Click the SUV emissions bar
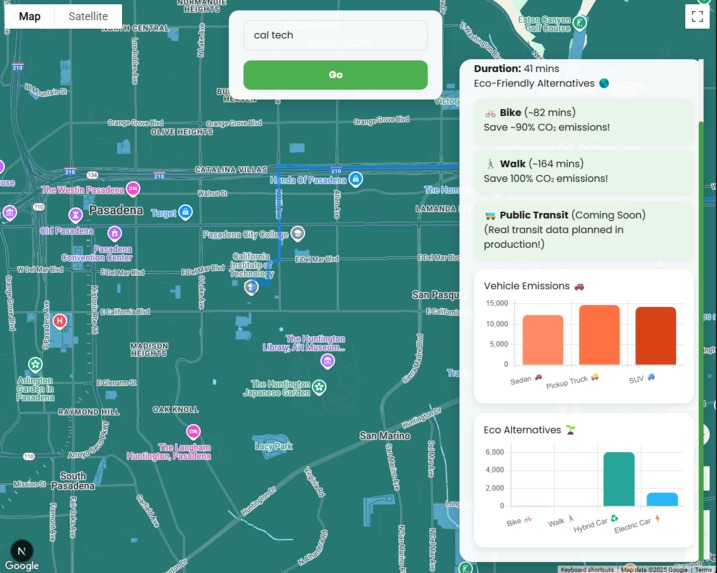 (x=655, y=336)
